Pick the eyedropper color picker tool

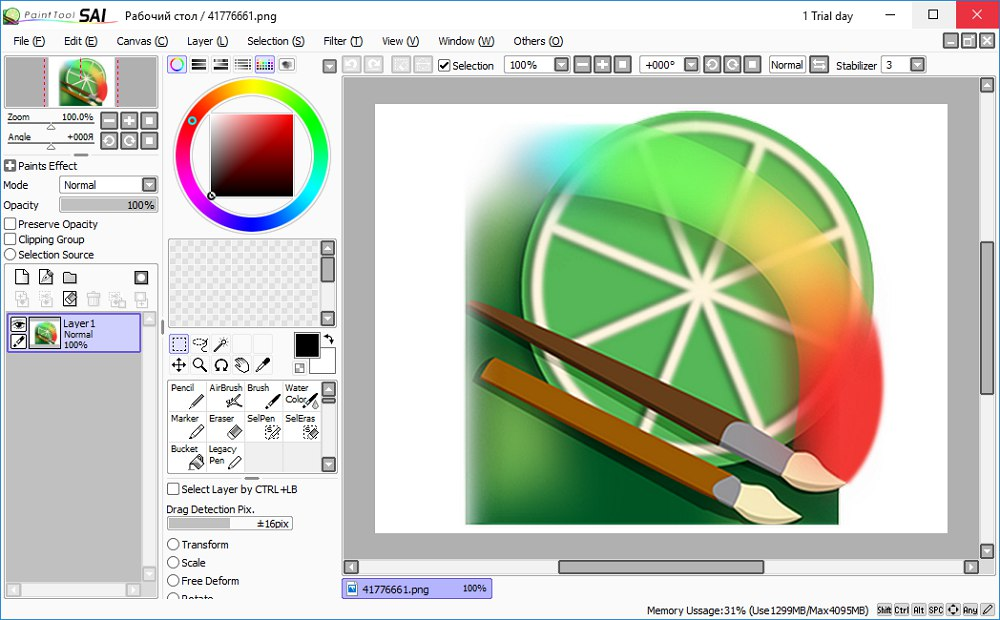(263, 365)
